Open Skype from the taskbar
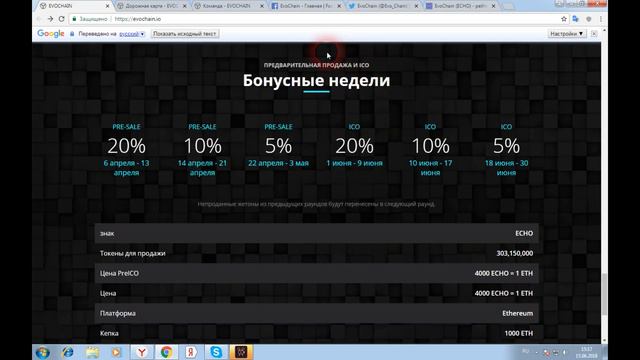Screen dimensions: 640x360 216,352
